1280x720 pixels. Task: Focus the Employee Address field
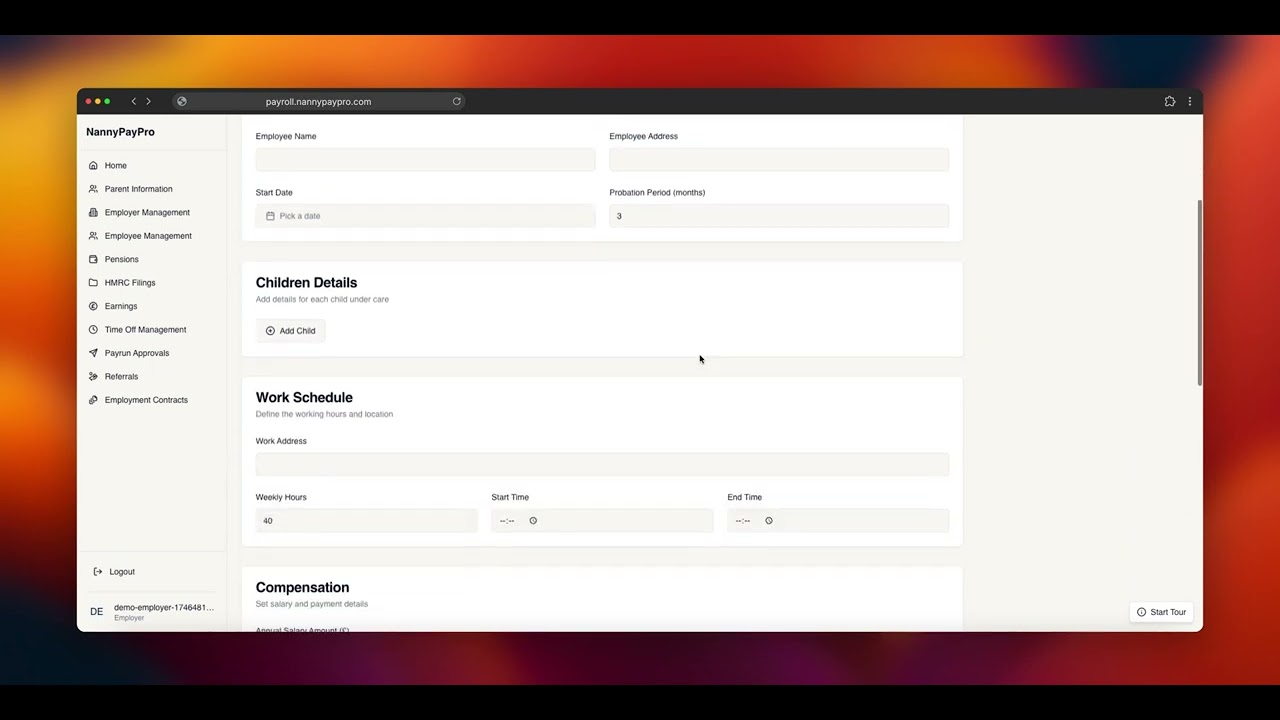tap(779, 160)
